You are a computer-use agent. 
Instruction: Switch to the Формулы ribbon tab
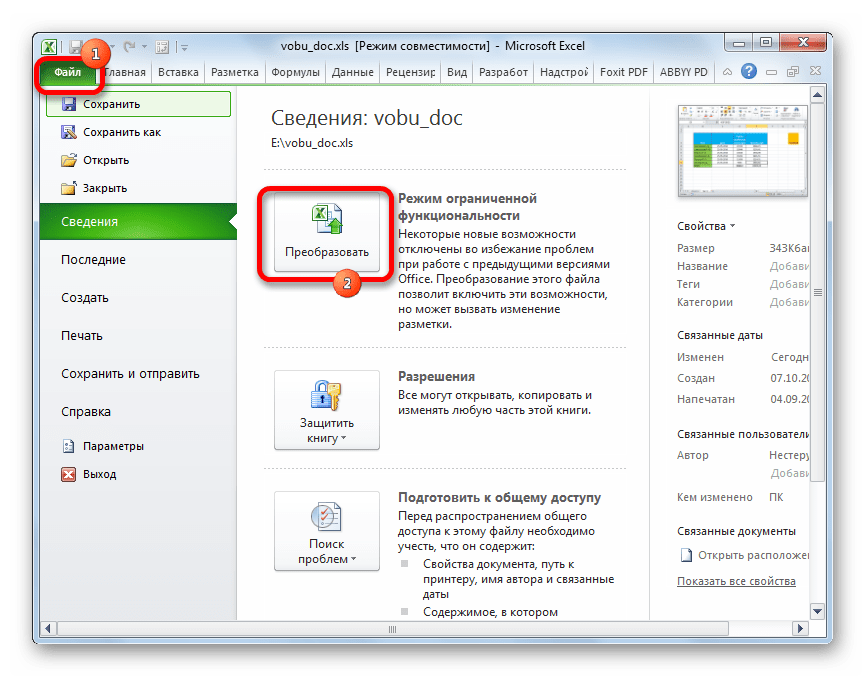click(x=295, y=72)
